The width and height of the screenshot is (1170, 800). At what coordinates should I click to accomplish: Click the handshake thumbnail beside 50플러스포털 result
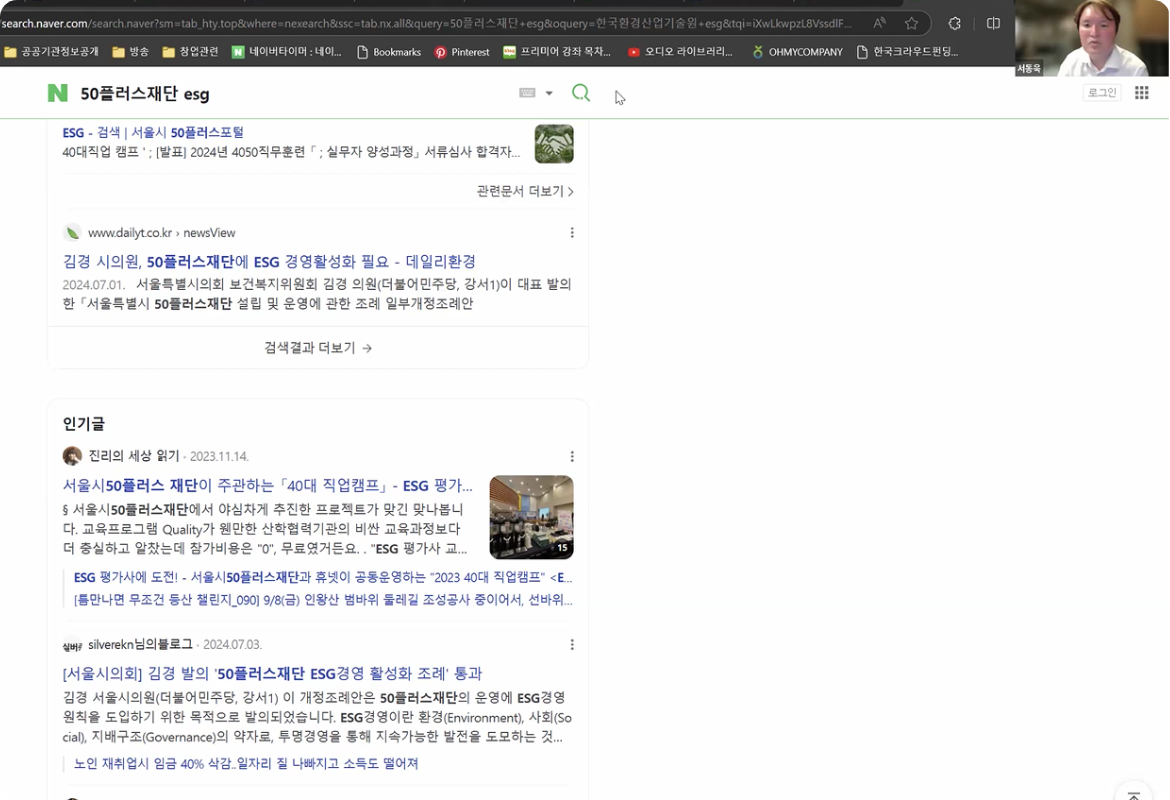554,144
